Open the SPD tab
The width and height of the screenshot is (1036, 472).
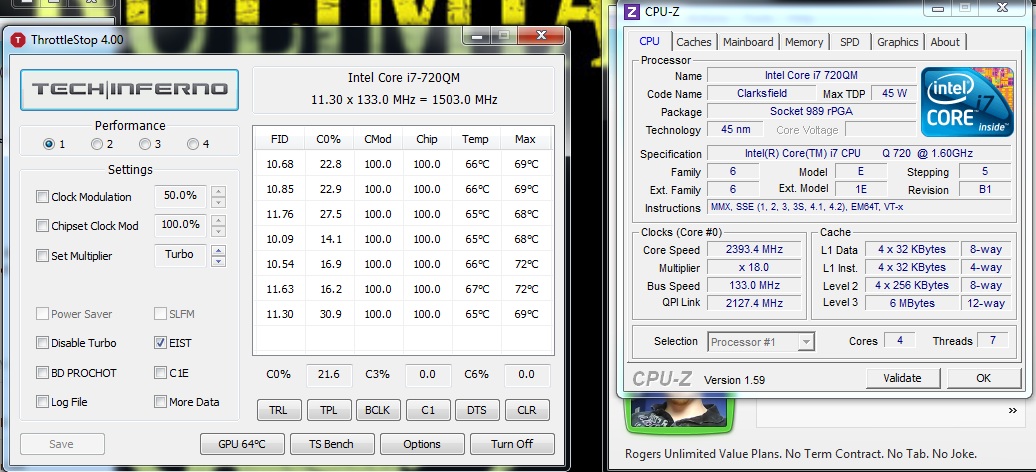850,42
